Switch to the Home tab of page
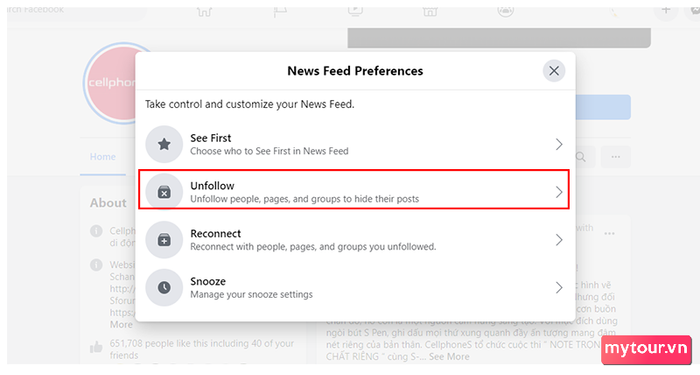This screenshot has width=700, height=375. (x=103, y=157)
